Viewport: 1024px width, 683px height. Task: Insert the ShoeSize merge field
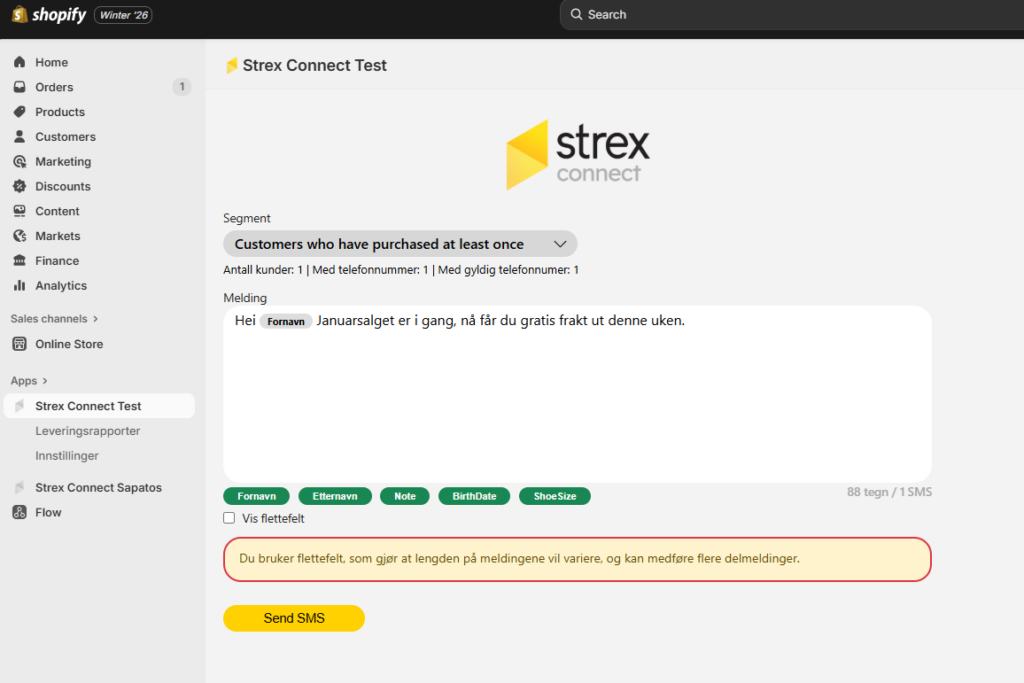click(x=554, y=495)
